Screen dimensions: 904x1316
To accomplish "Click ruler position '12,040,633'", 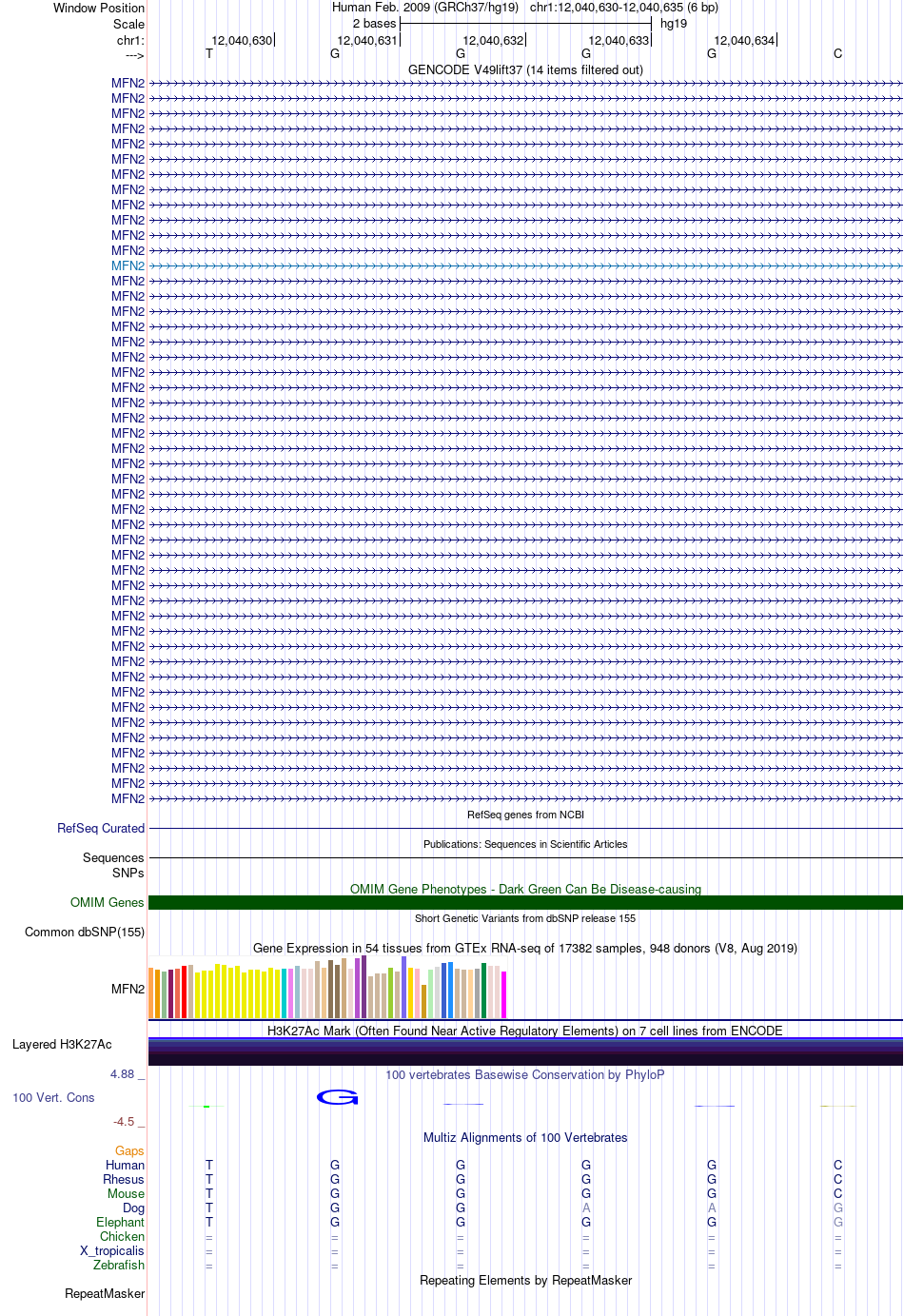I will point(619,40).
